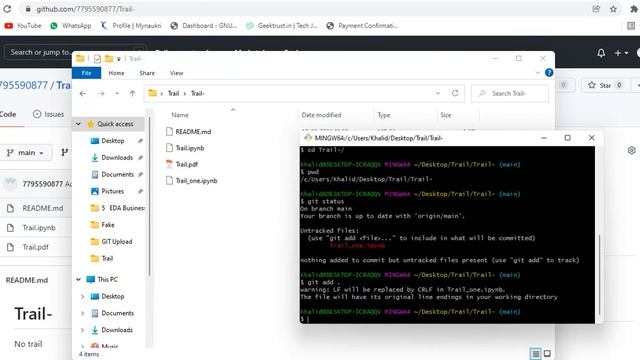The image size is (640, 360).
Task: Open the main branch dropdown on GitHub
Action: pyautogui.click(x=26, y=153)
